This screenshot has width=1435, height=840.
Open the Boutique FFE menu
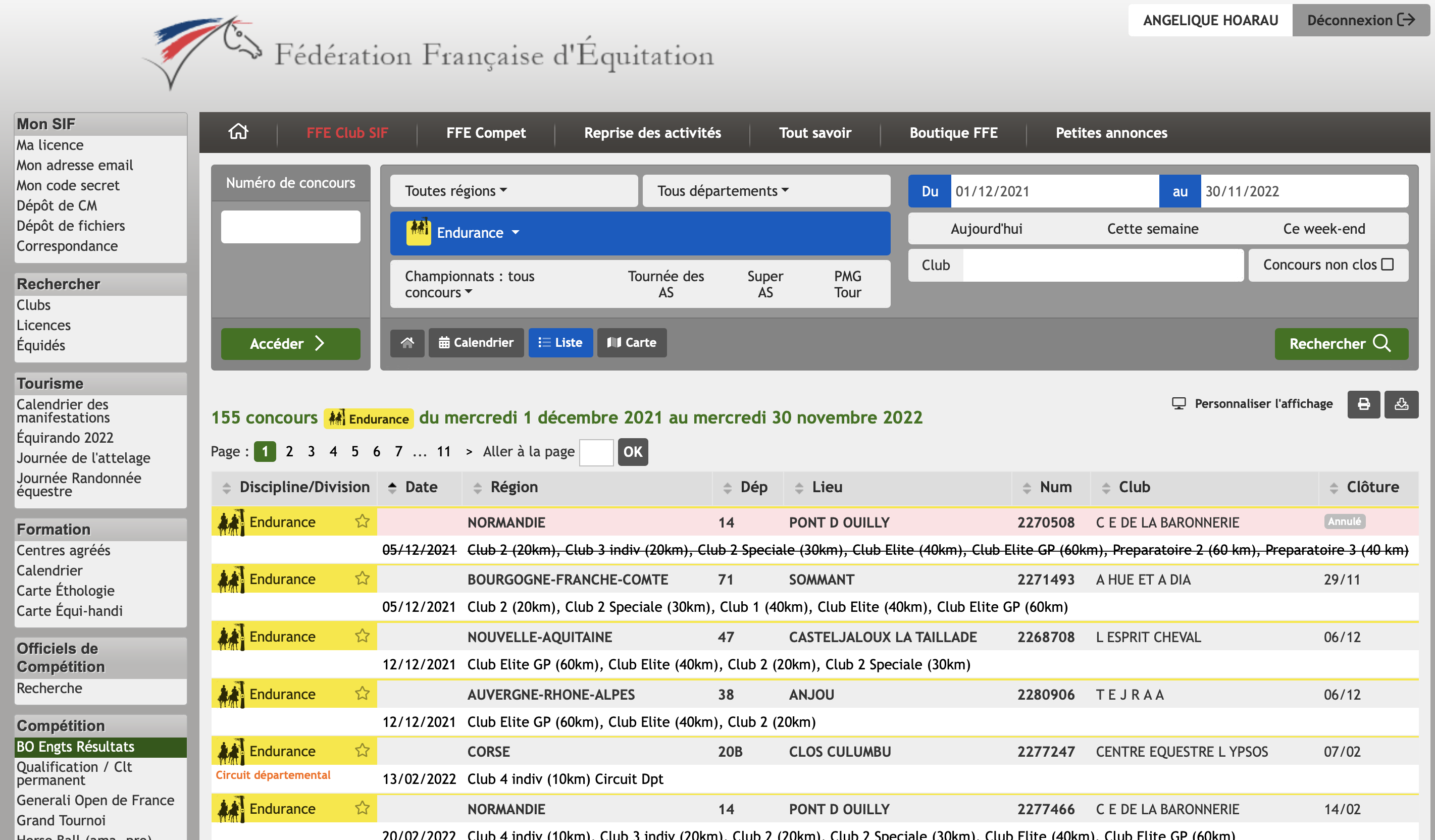(x=953, y=133)
